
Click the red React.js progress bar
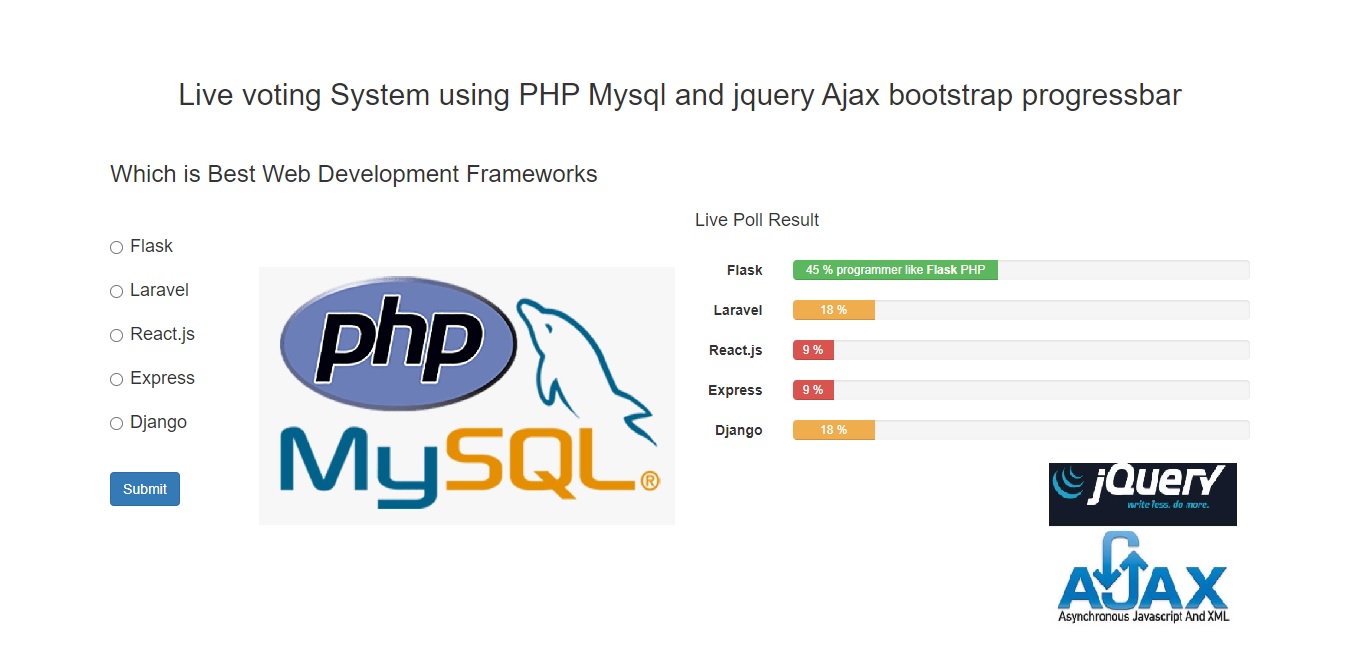pos(812,349)
